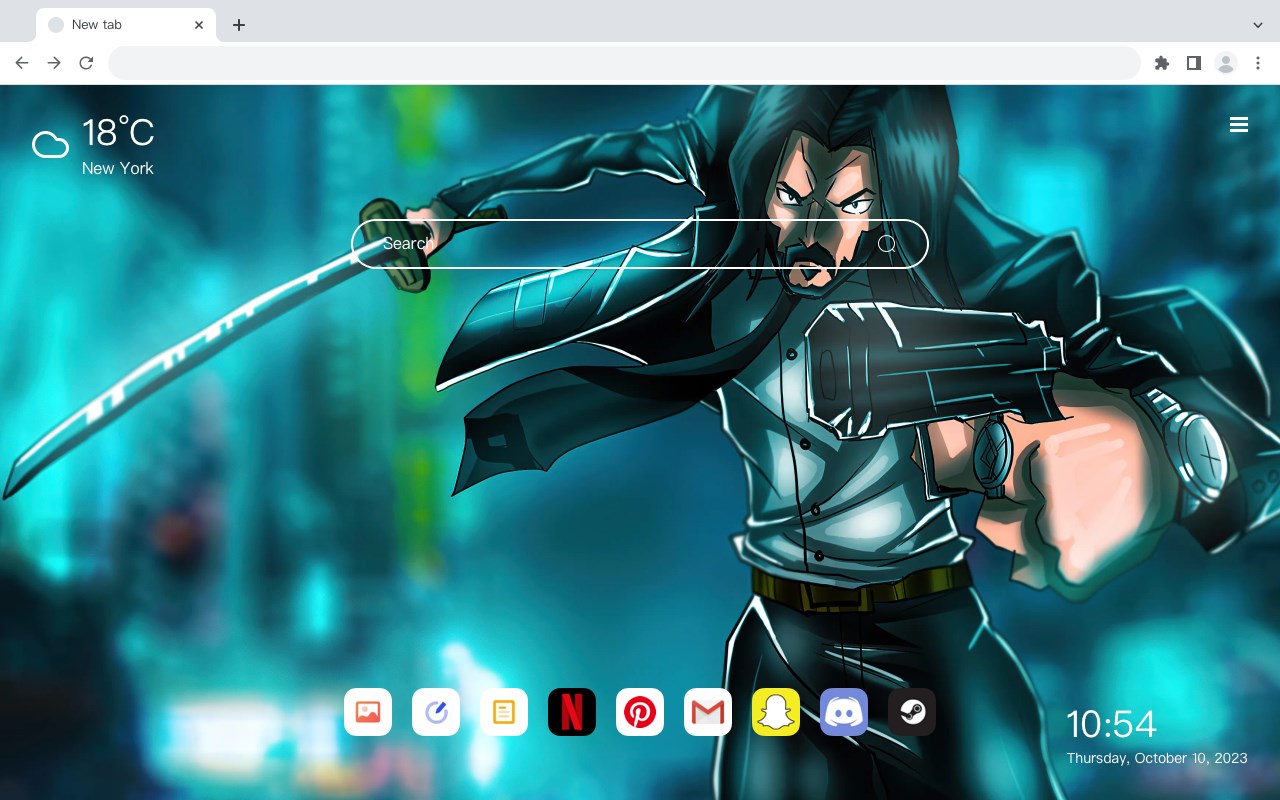Open the user profile avatar
Screen dimensions: 1280x800
(1226, 63)
